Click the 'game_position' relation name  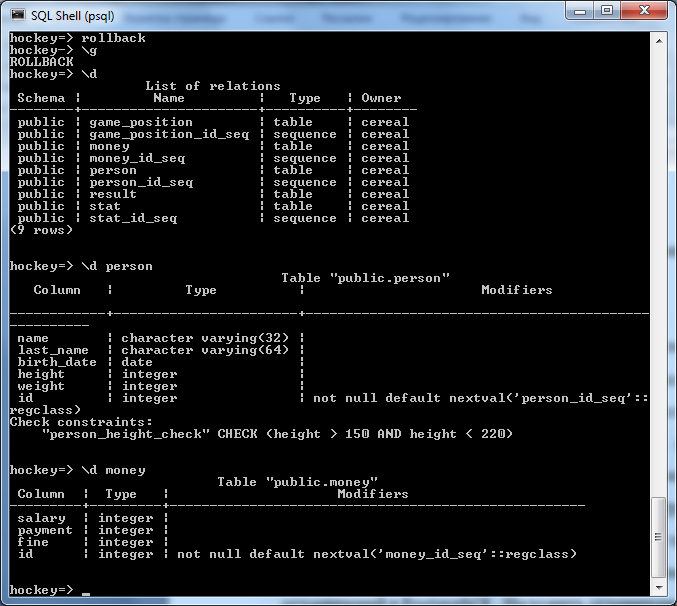click(141, 122)
